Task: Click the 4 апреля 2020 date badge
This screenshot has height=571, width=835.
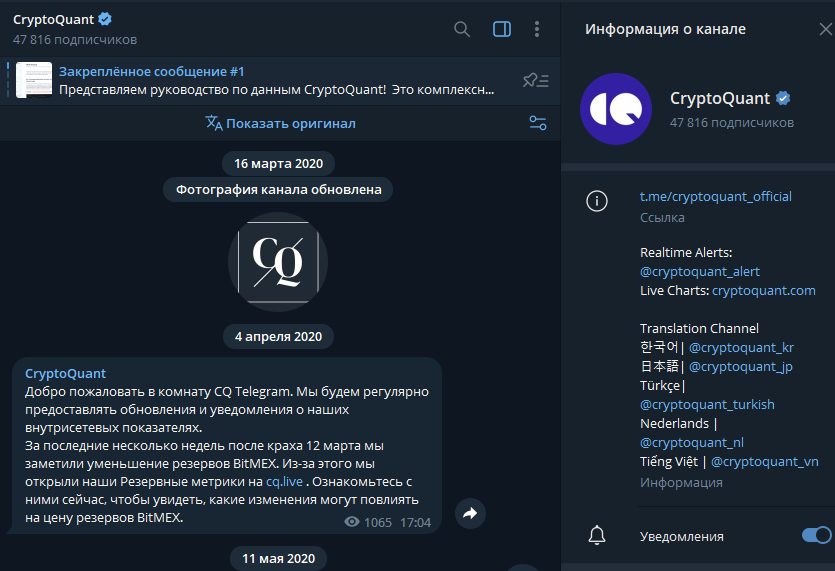Action: (279, 337)
